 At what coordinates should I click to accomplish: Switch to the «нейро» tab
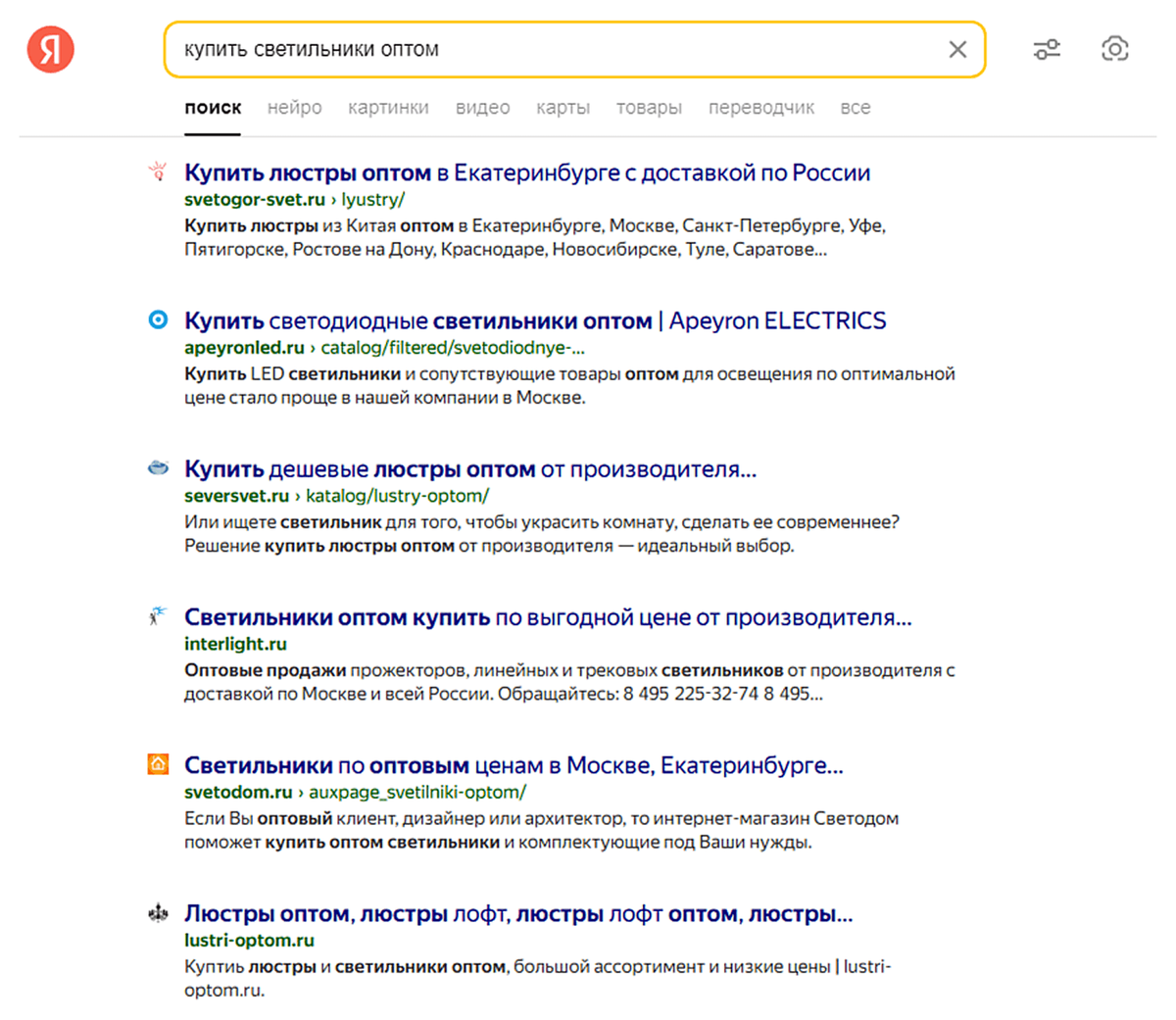click(x=294, y=108)
